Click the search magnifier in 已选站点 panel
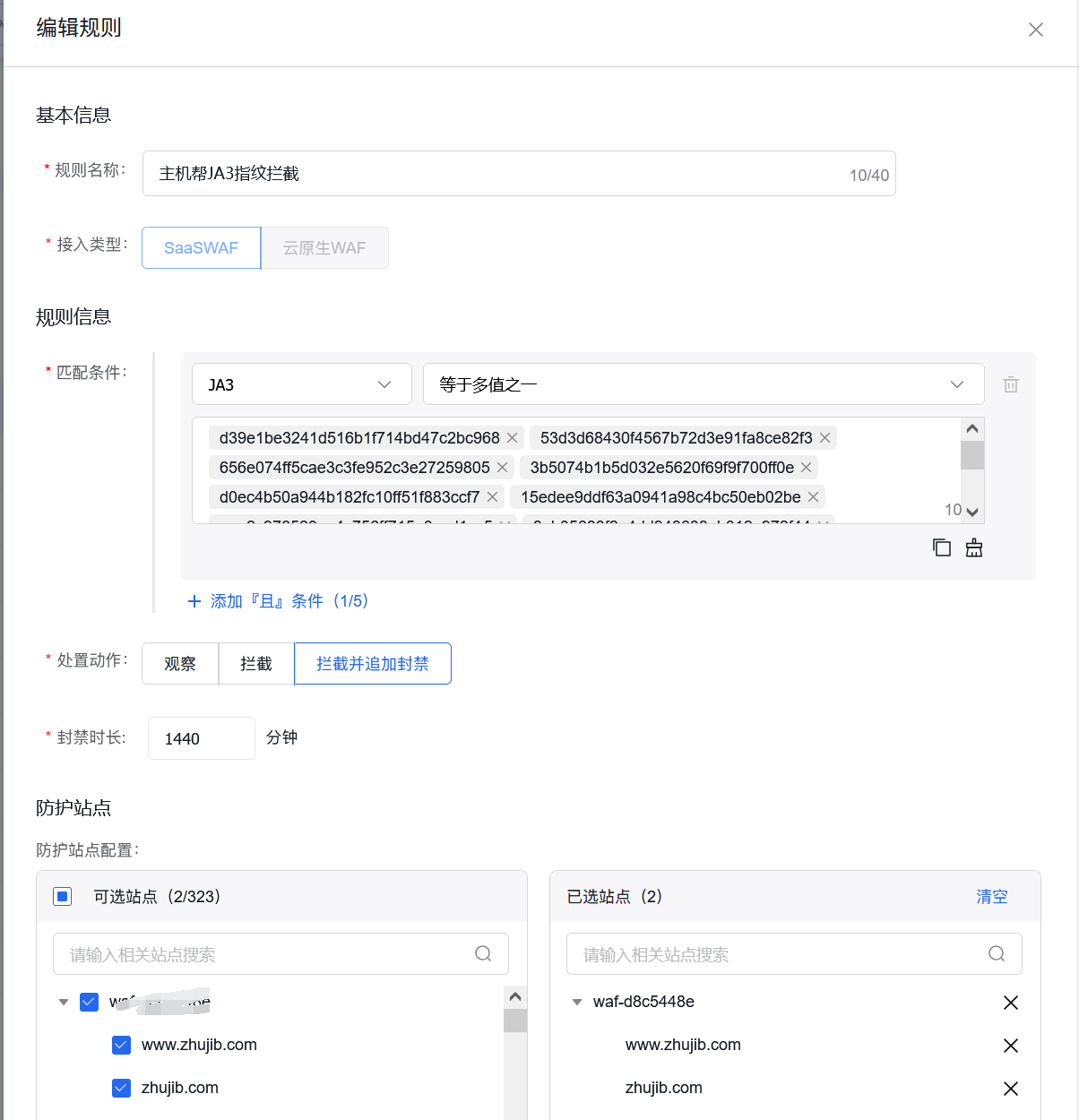 996,953
